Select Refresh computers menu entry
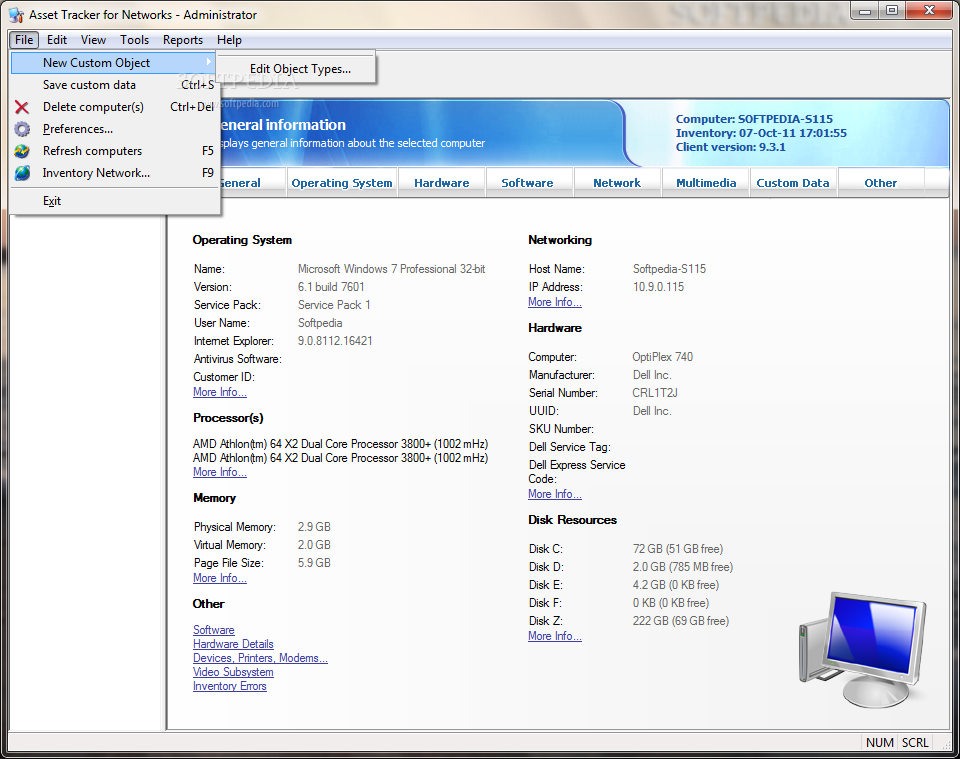 pos(114,151)
